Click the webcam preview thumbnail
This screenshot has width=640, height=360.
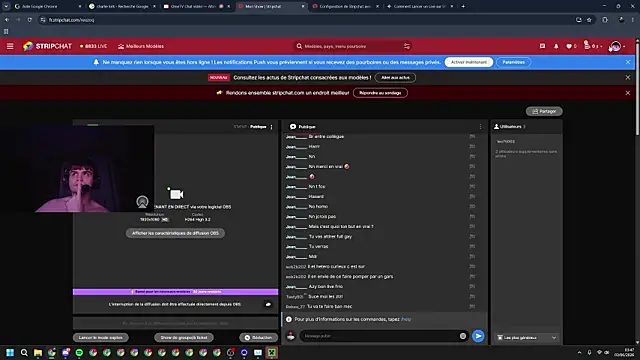coord(77,169)
